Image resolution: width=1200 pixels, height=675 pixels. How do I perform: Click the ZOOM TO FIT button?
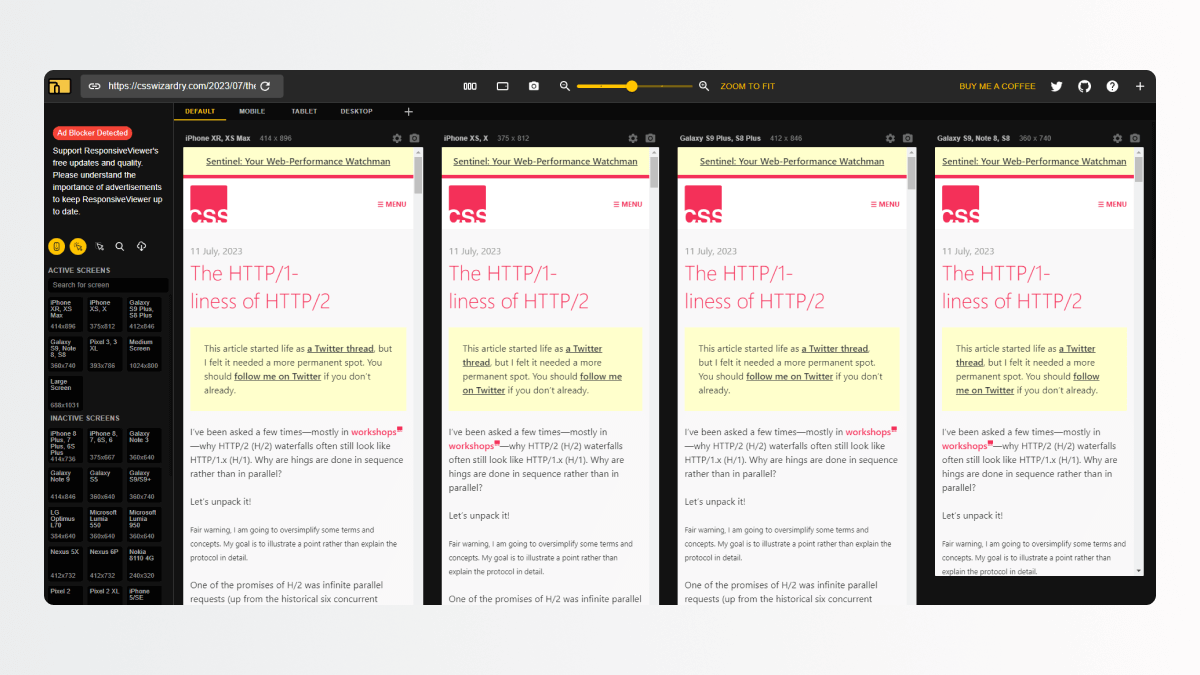747,86
